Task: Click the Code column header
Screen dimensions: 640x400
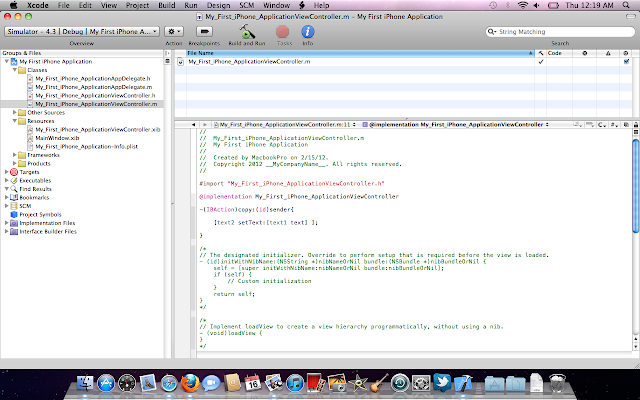Action: 559,53
